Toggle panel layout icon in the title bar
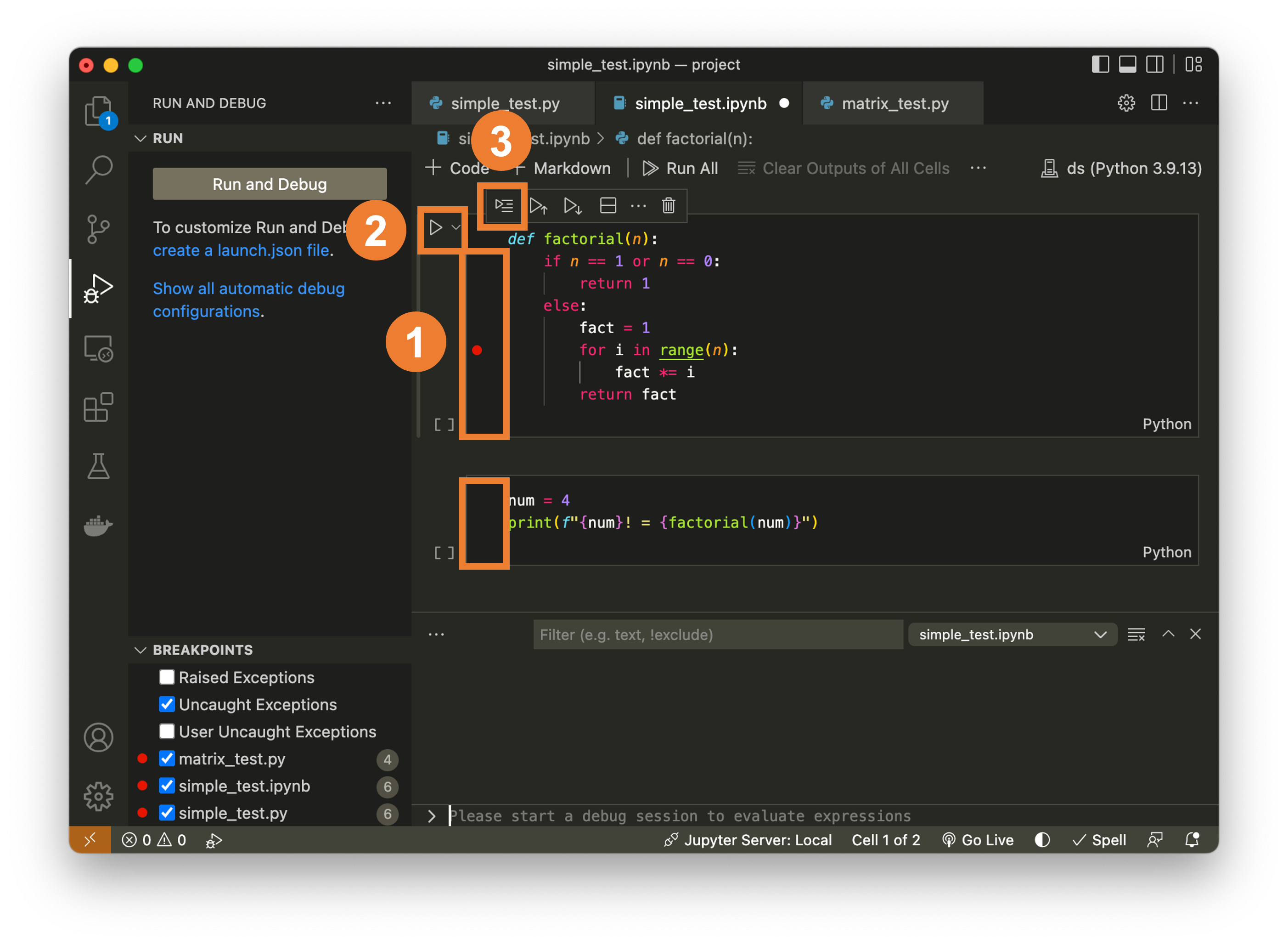 pyautogui.click(x=1127, y=64)
